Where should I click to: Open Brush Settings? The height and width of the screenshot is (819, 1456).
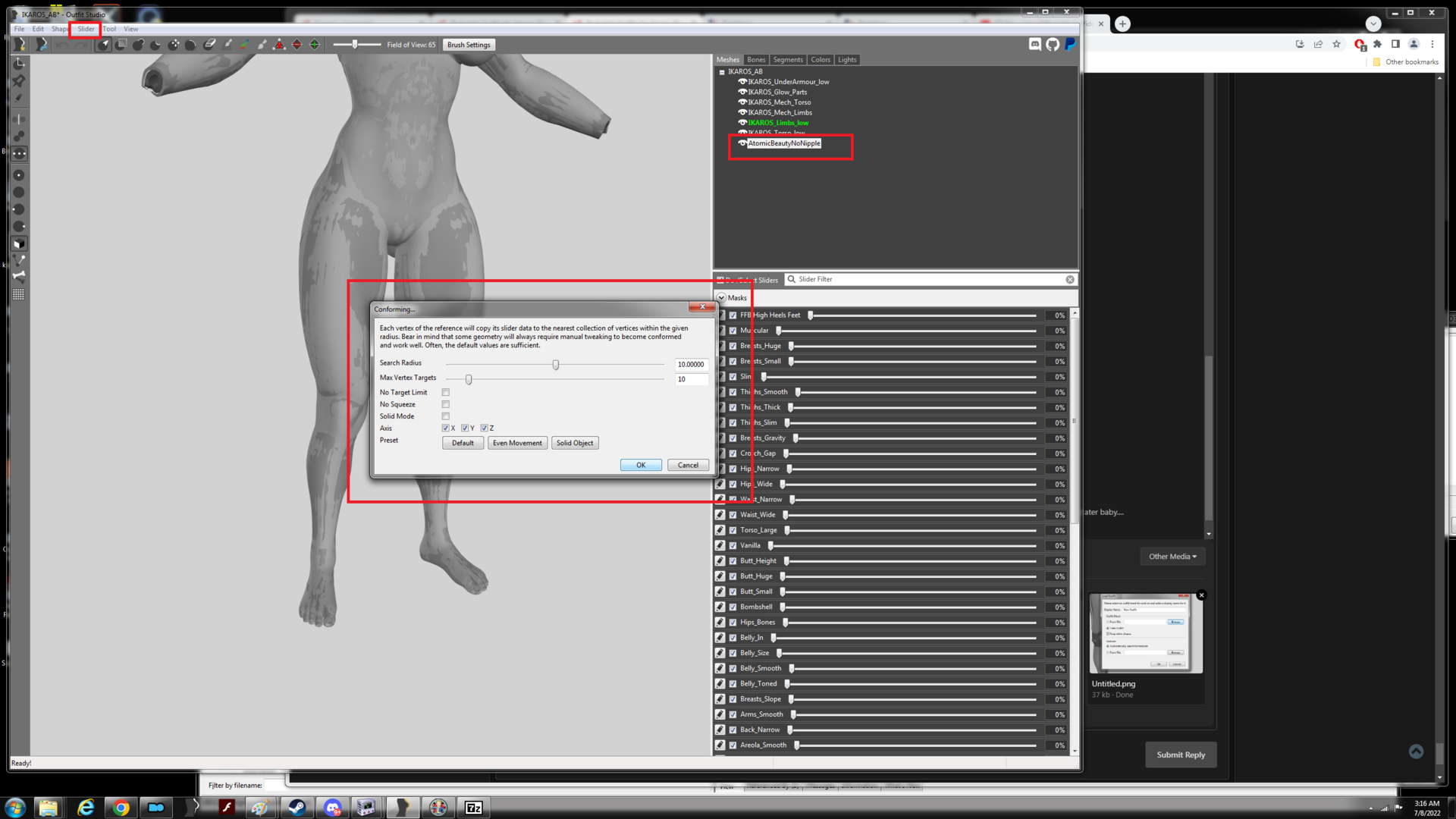point(469,45)
